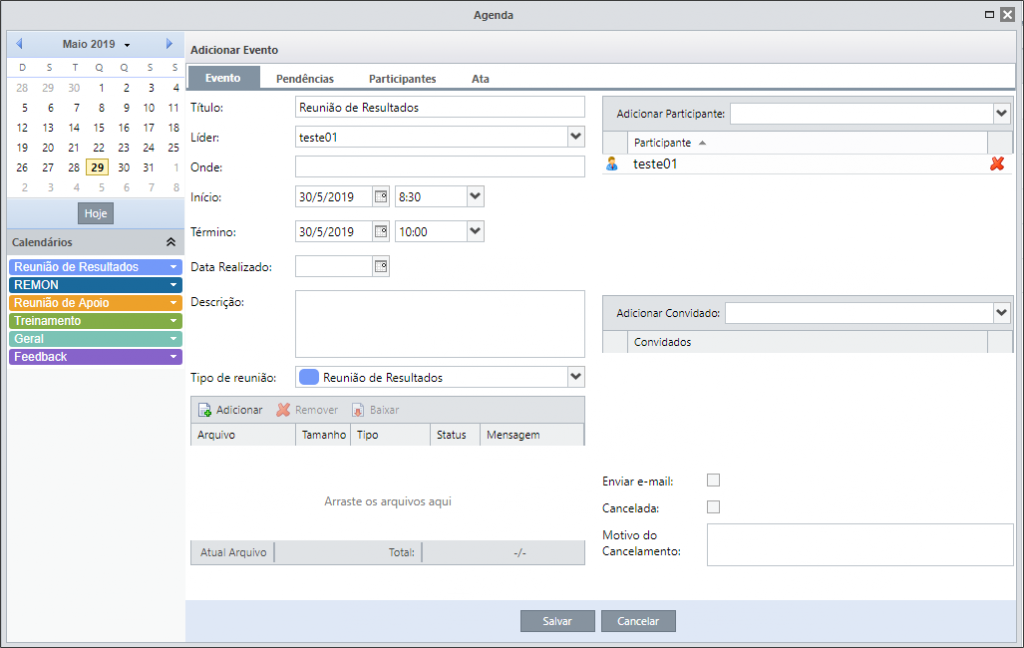Image resolution: width=1024 pixels, height=648 pixels.
Task: Check the Cancelada checkbox
Action: [713, 508]
